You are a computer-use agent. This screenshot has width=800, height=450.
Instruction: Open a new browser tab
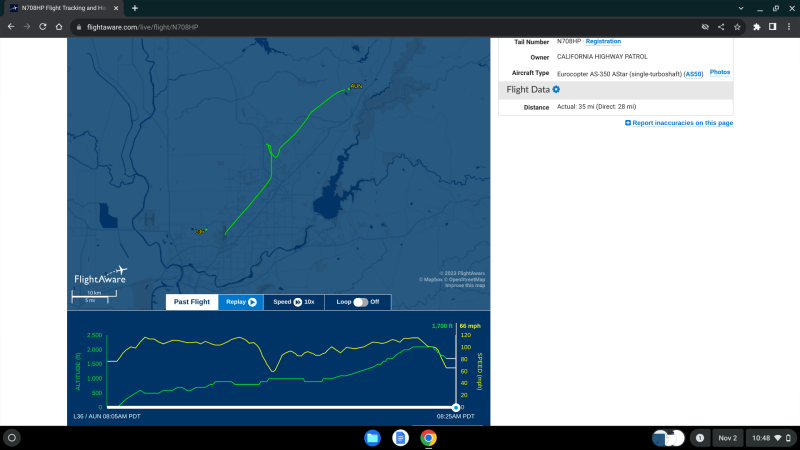(135, 8)
